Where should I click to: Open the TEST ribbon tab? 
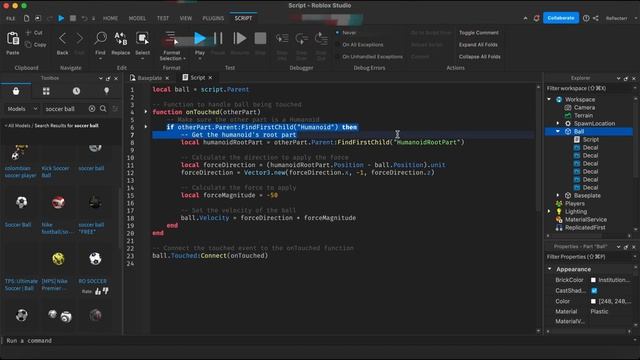pyautogui.click(x=163, y=18)
